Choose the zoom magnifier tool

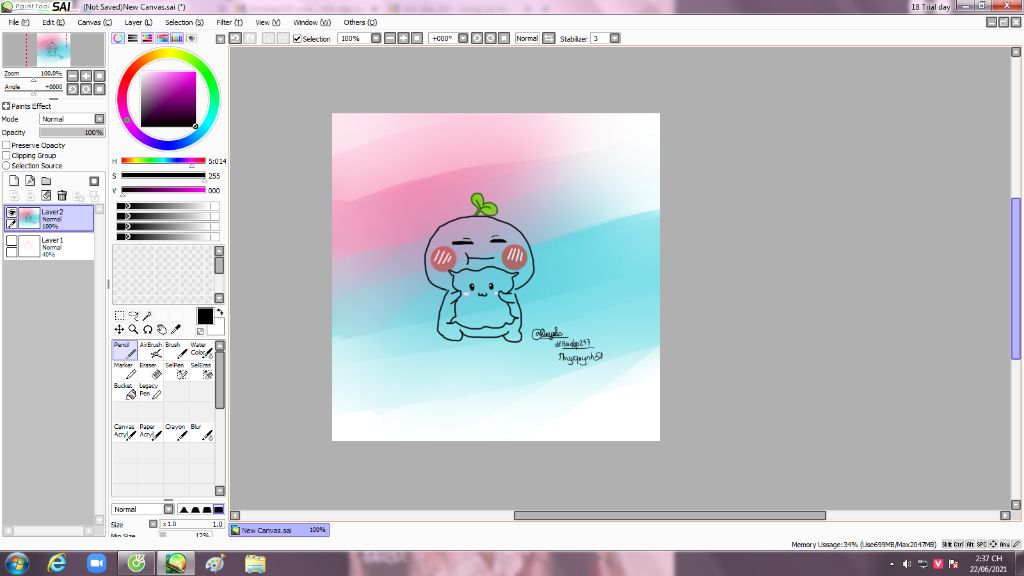[x=133, y=329]
